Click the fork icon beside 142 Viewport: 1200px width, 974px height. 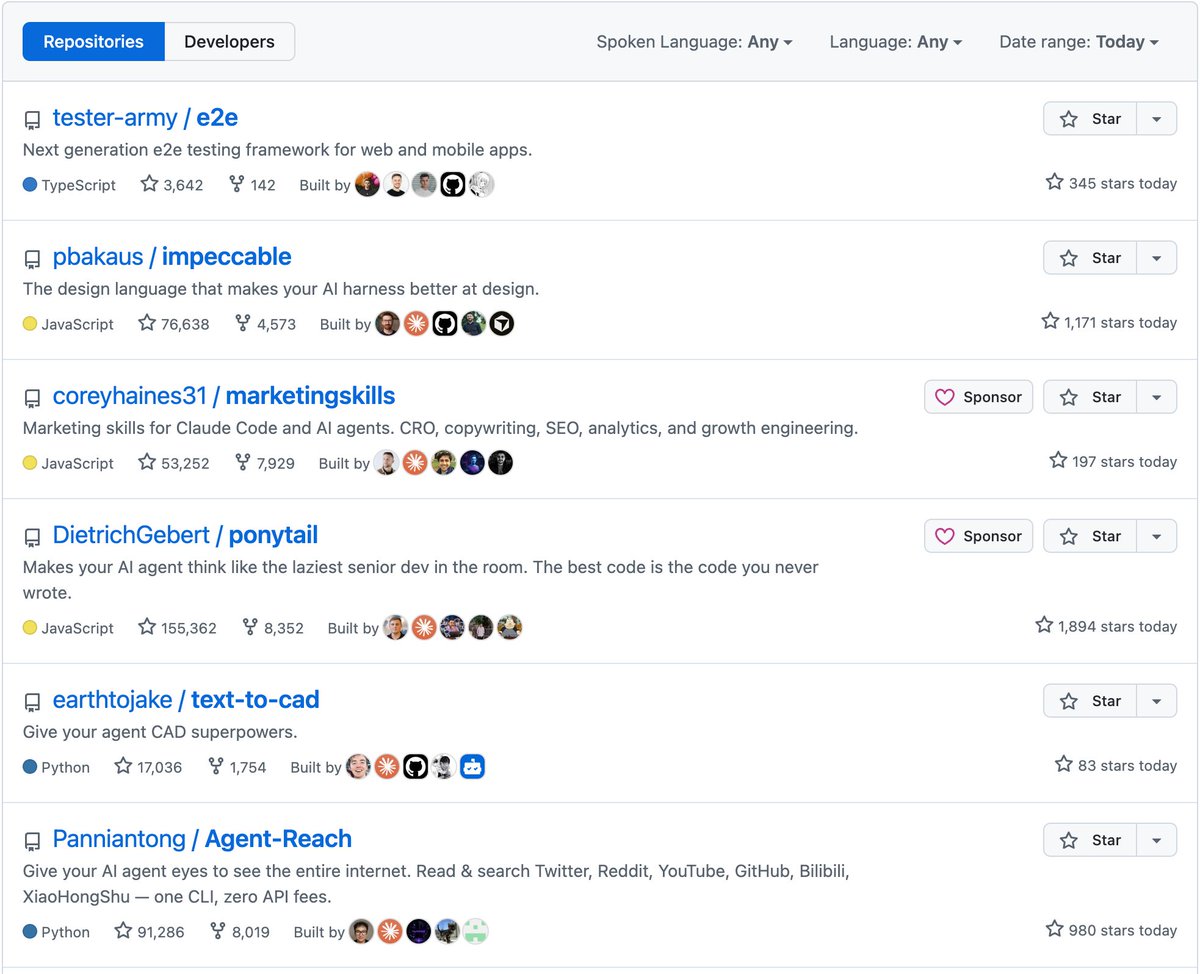click(x=236, y=184)
